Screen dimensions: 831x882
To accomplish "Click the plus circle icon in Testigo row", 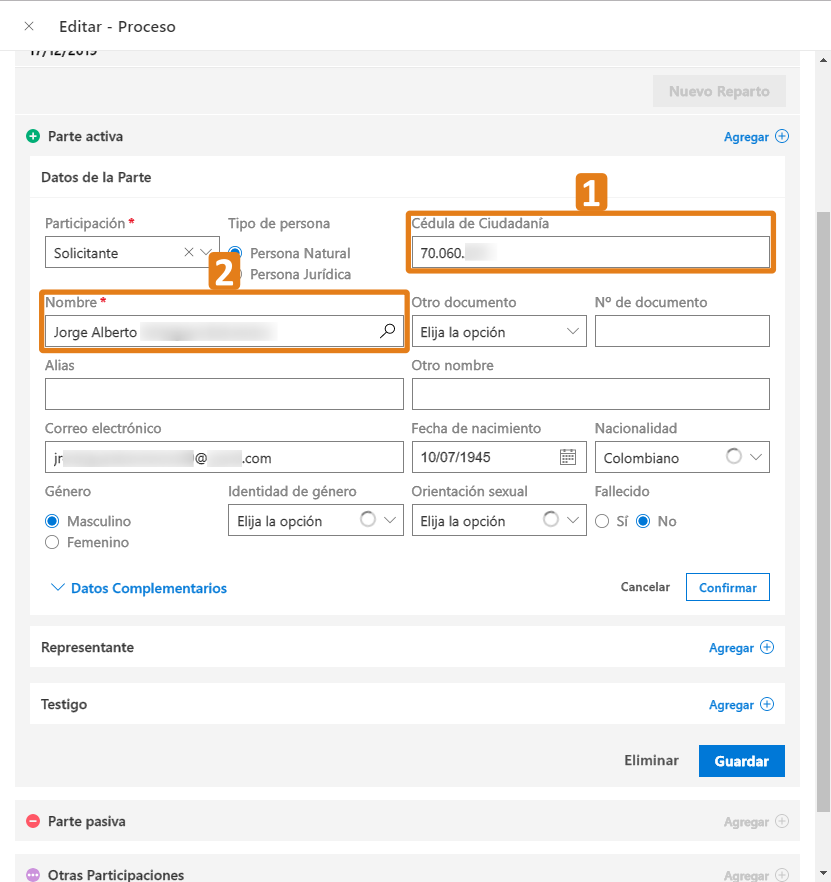I will point(767,704).
